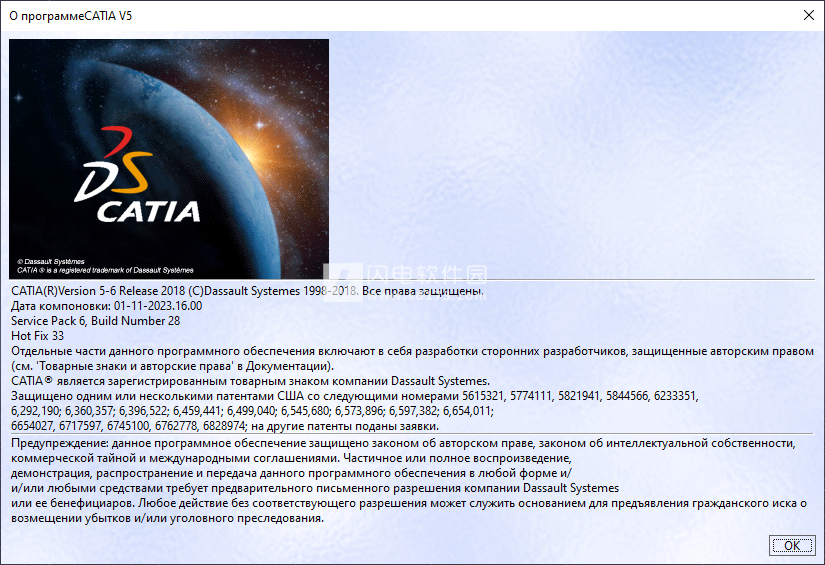Close the About CATIA V5 dialog
Screen dimensions: 825x565
[x=809, y=15]
